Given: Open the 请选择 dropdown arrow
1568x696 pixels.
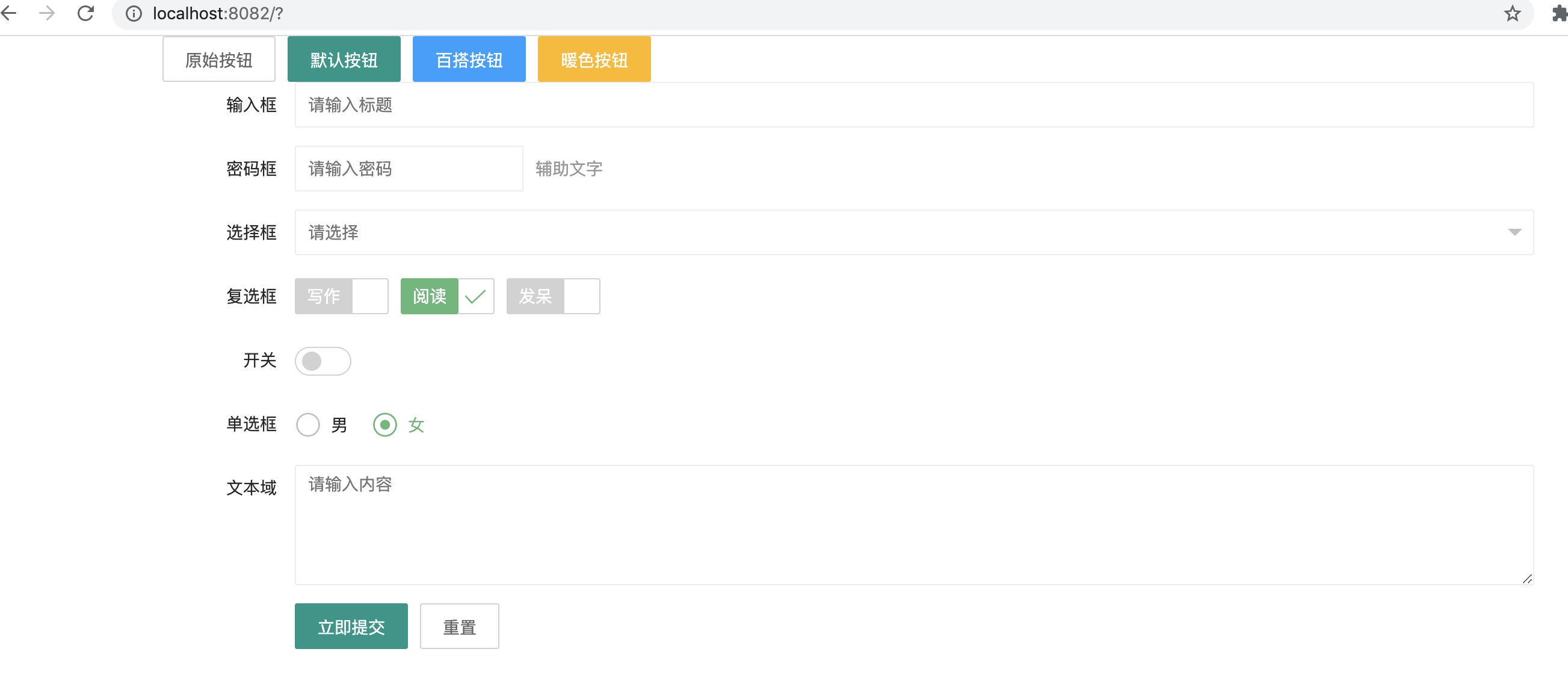Looking at the screenshot, I should pyautogui.click(x=1514, y=232).
